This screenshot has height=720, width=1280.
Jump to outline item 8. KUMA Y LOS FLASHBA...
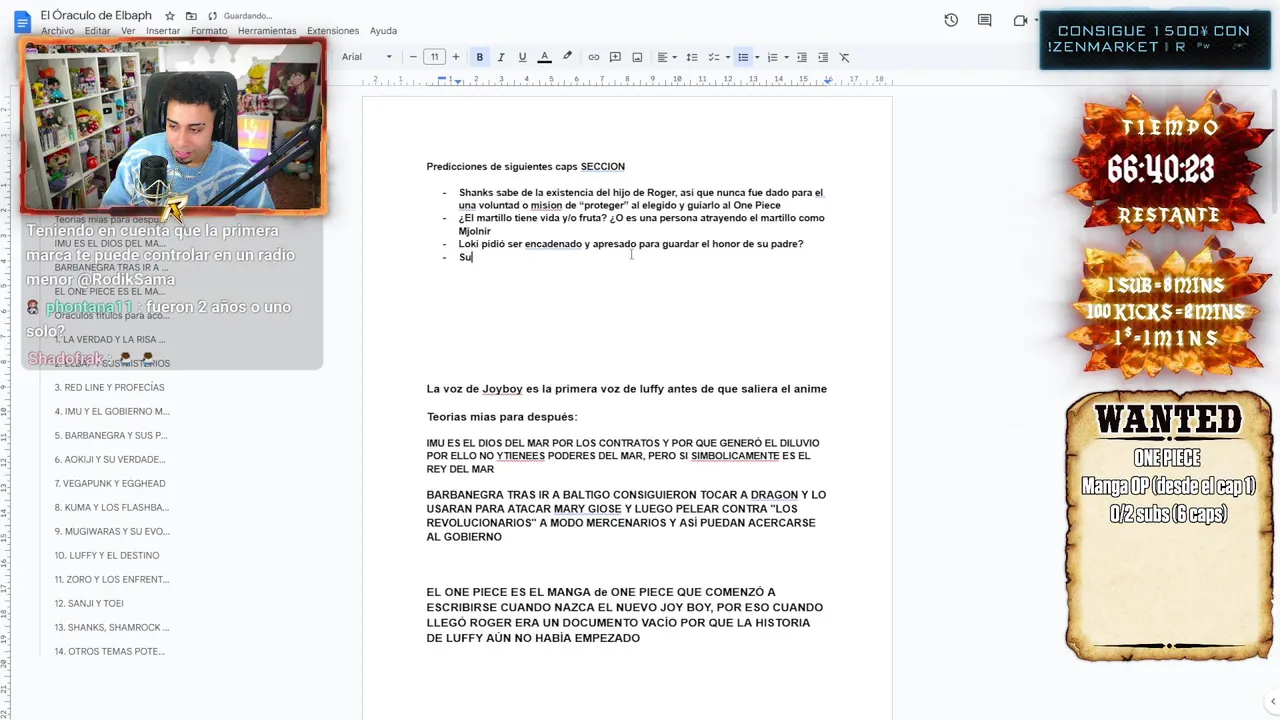[x=111, y=507]
